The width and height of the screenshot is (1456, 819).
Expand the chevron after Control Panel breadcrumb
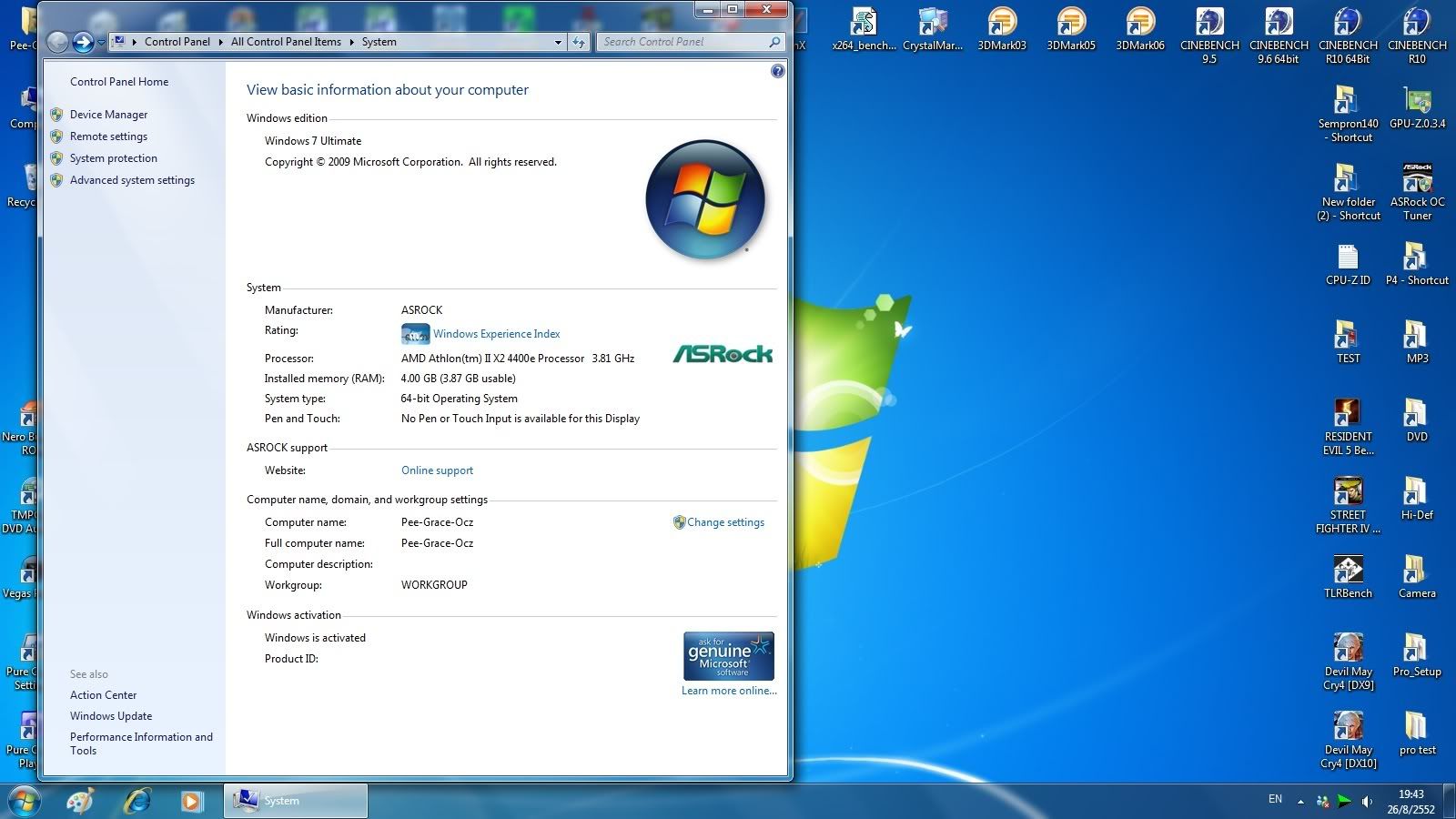tap(220, 42)
